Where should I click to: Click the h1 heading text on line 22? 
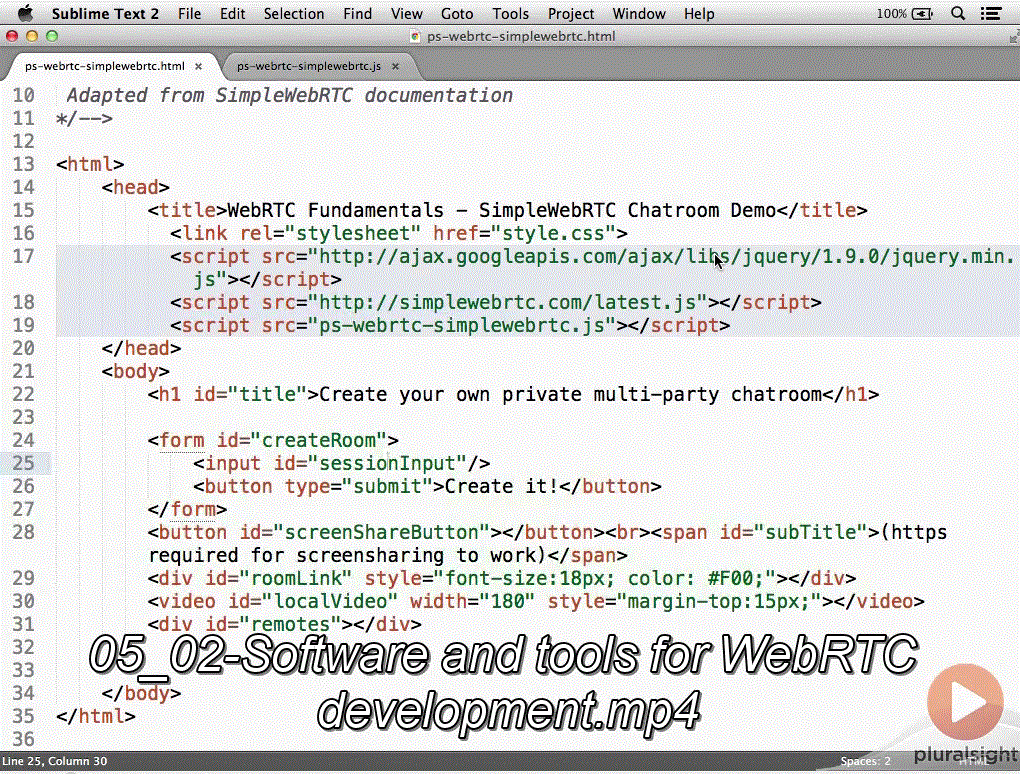click(x=570, y=394)
